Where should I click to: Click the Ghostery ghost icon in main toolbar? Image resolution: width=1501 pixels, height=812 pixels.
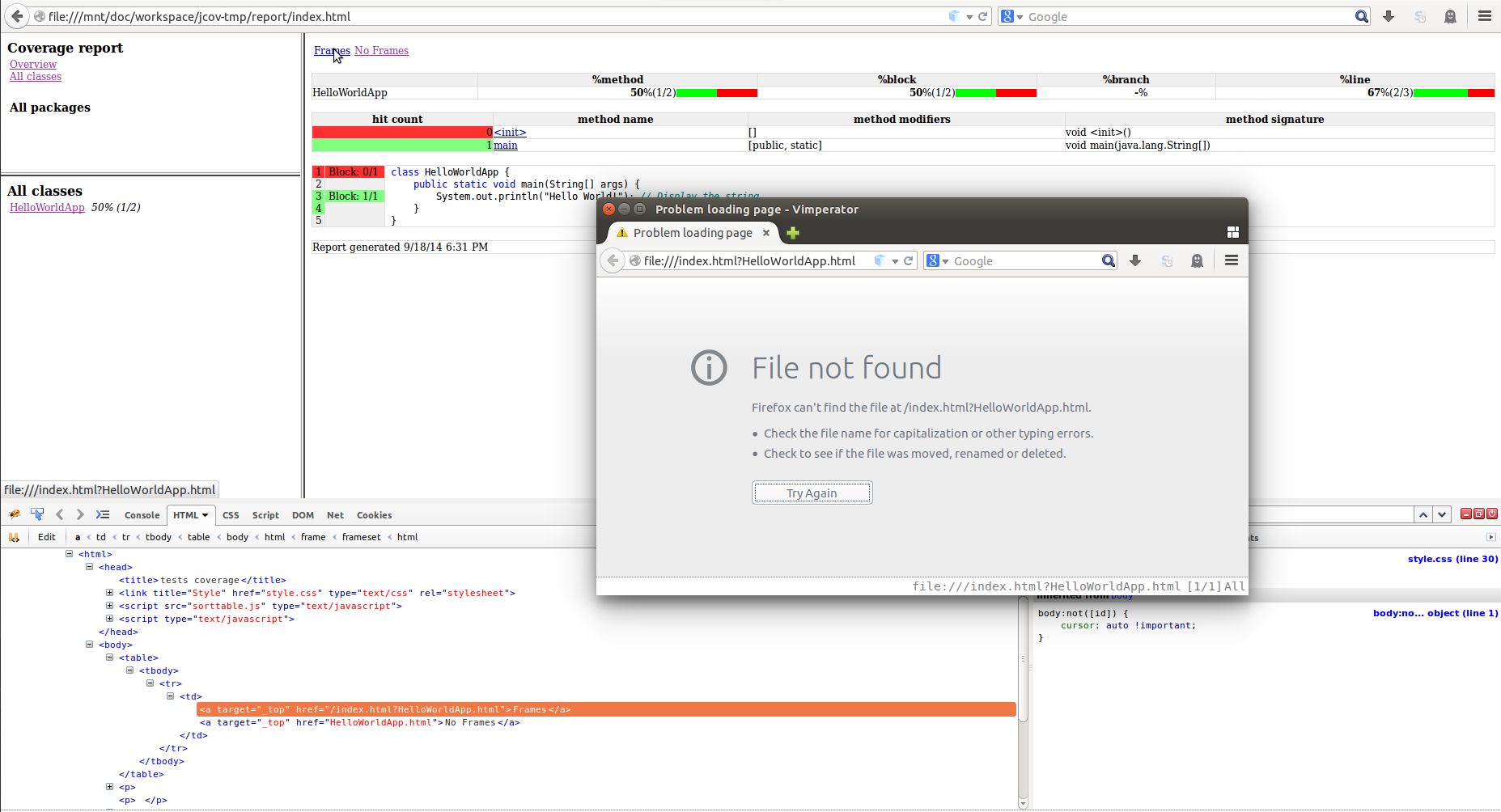[1450, 16]
